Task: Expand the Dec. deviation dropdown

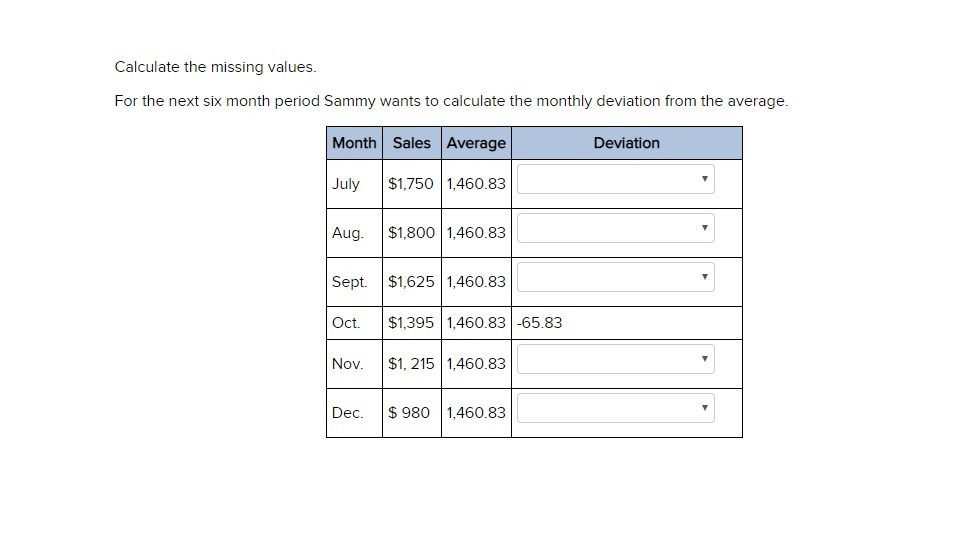Action: point(615,408)
